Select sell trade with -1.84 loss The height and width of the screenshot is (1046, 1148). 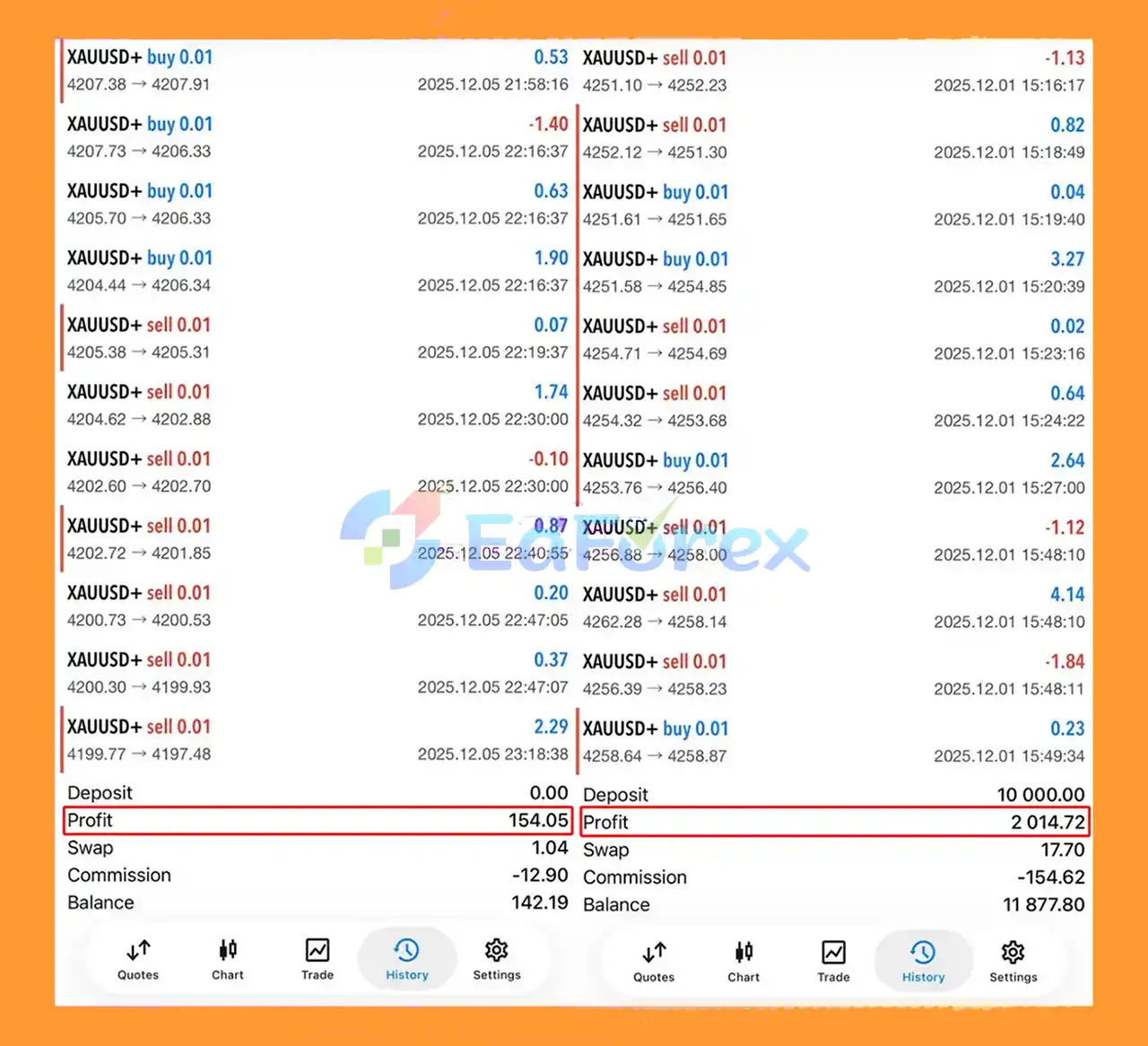point(833,675)
